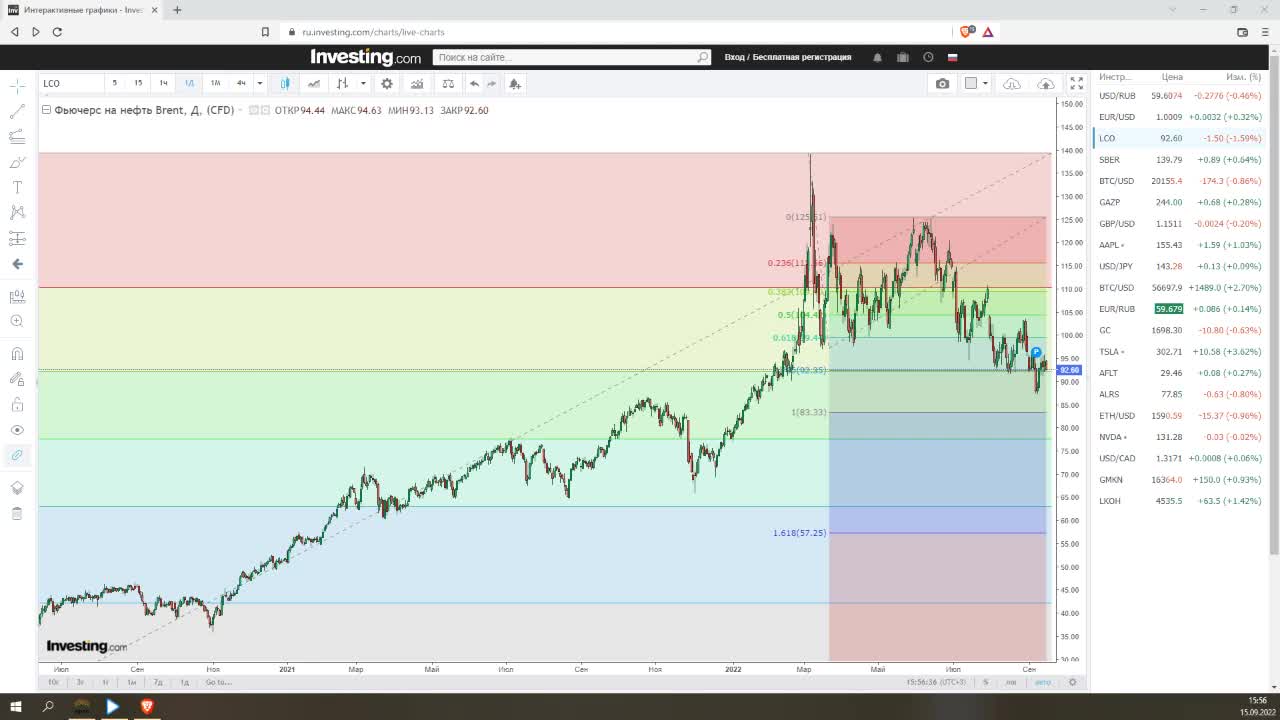Select the 1 hour interval

163,83
